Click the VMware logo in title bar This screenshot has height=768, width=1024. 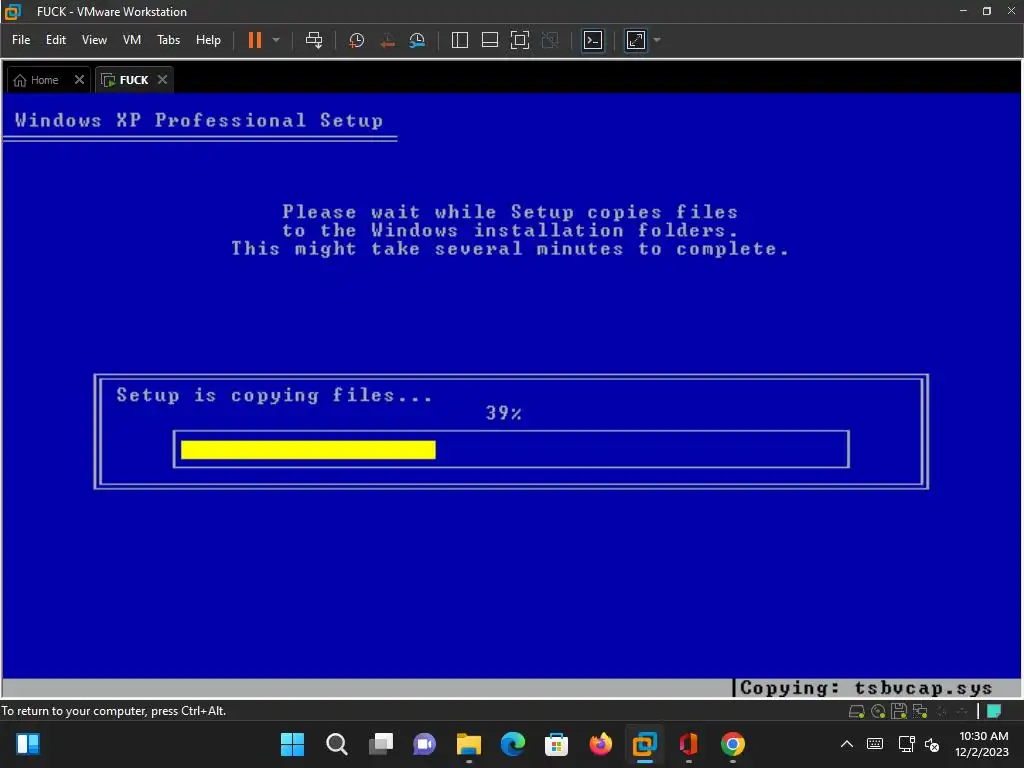[x=12, y=11]
